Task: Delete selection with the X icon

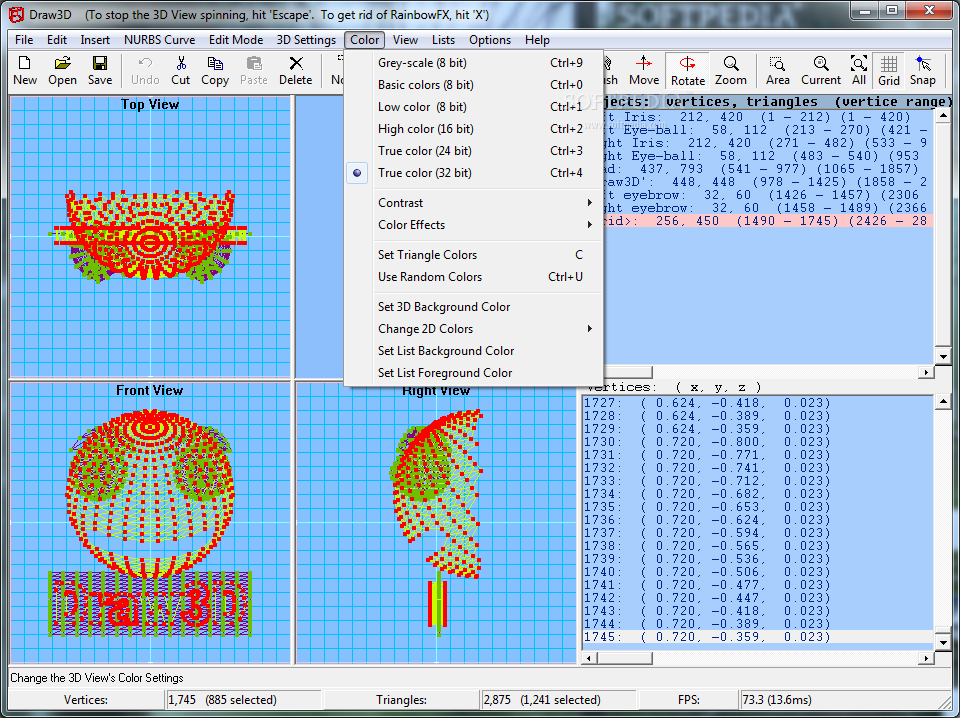Action: coord(296,70)
